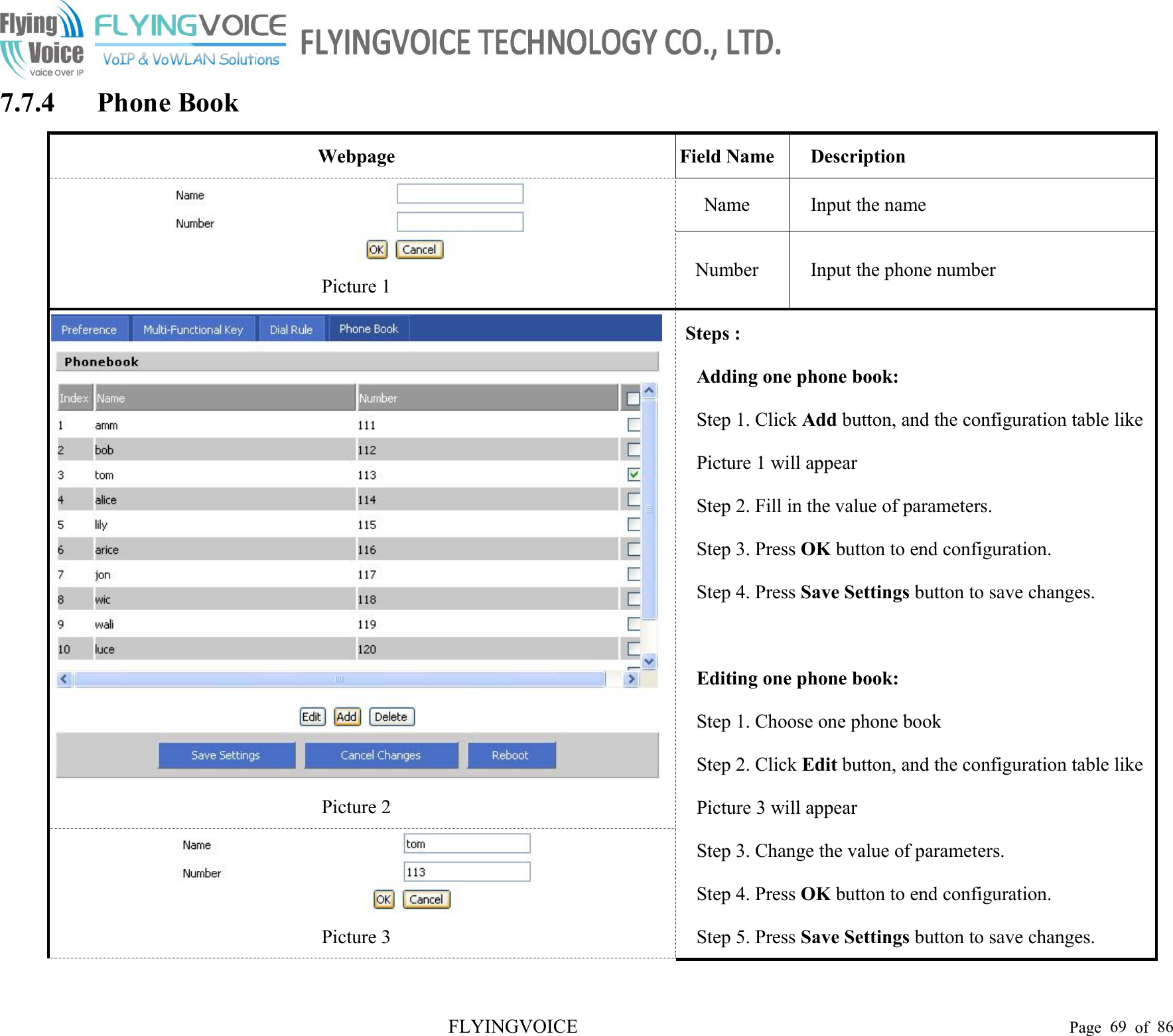The image size is (1173, 1036).
Task: Check the box for amm row
Action: [634, 424]
